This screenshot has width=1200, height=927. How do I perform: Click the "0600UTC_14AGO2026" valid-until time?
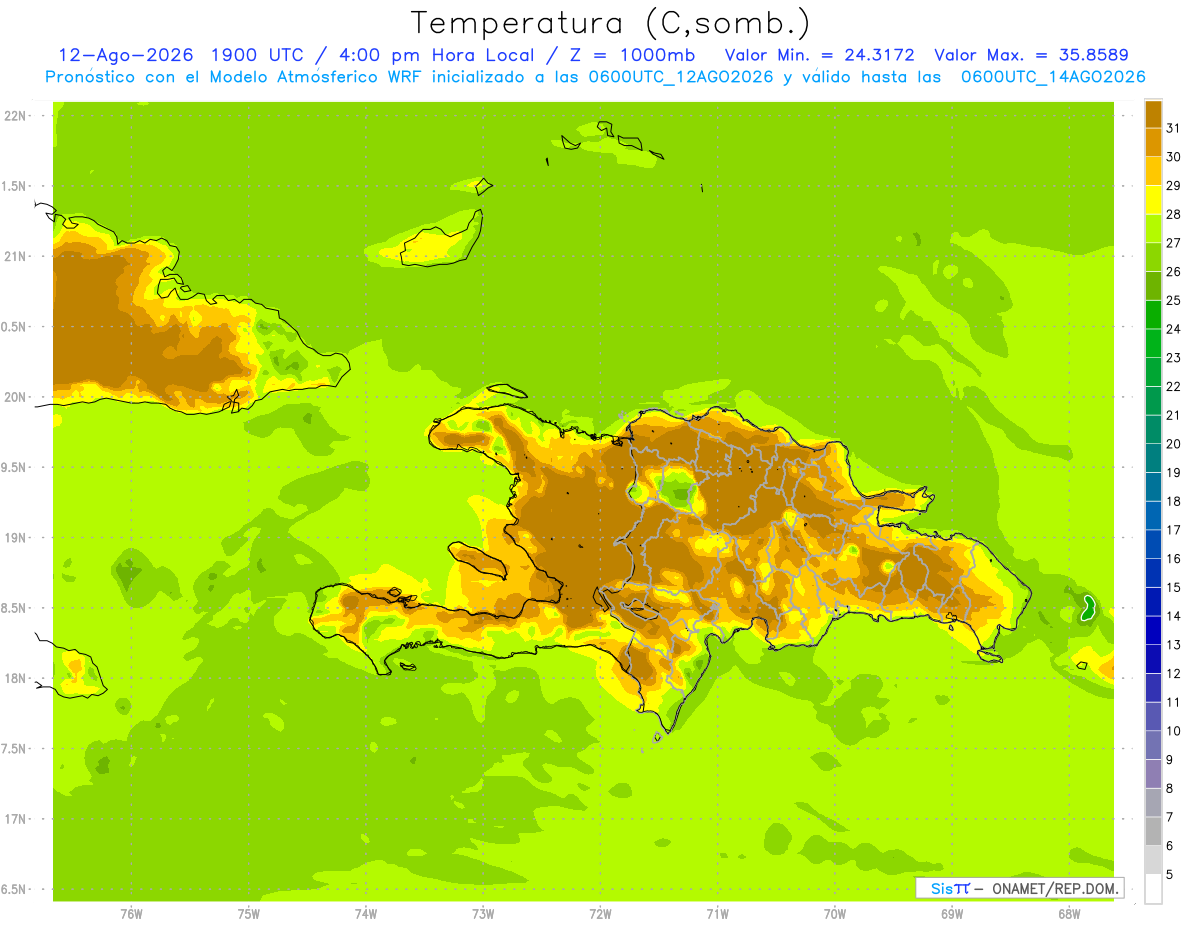point(1052,77)
